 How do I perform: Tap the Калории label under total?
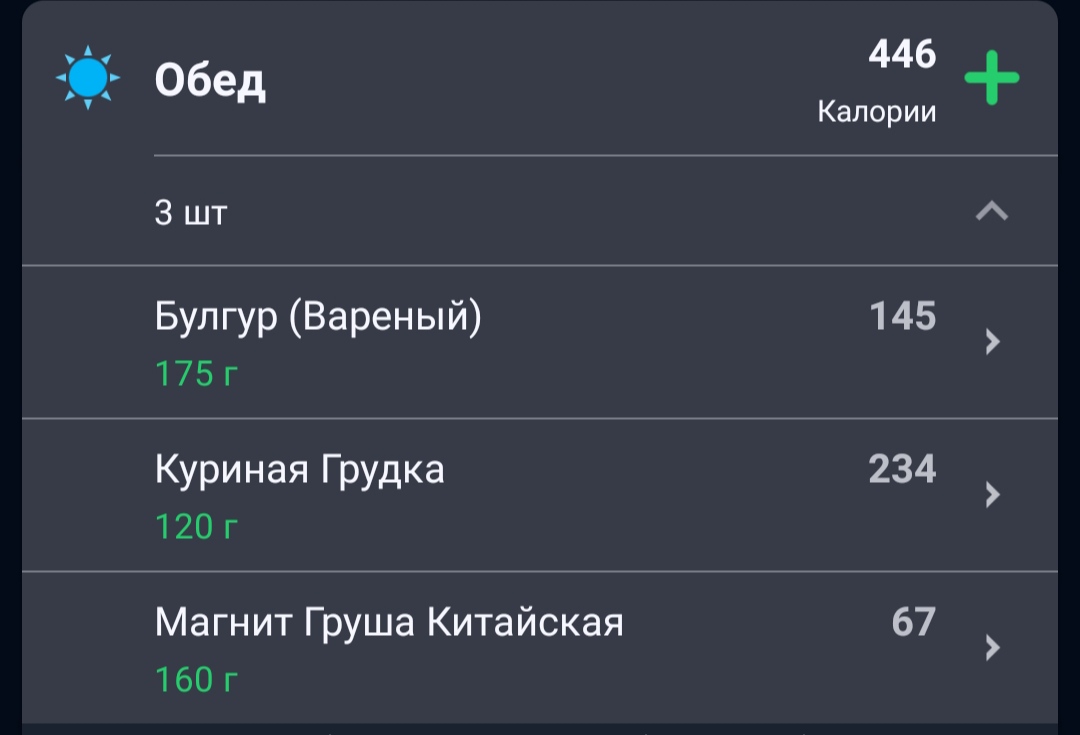[877, 112]
